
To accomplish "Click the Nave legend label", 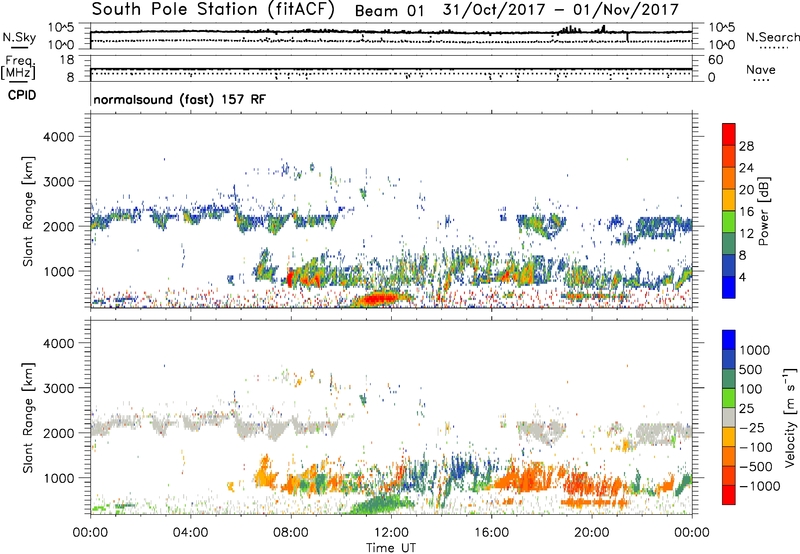I will [x=761, y=70].
